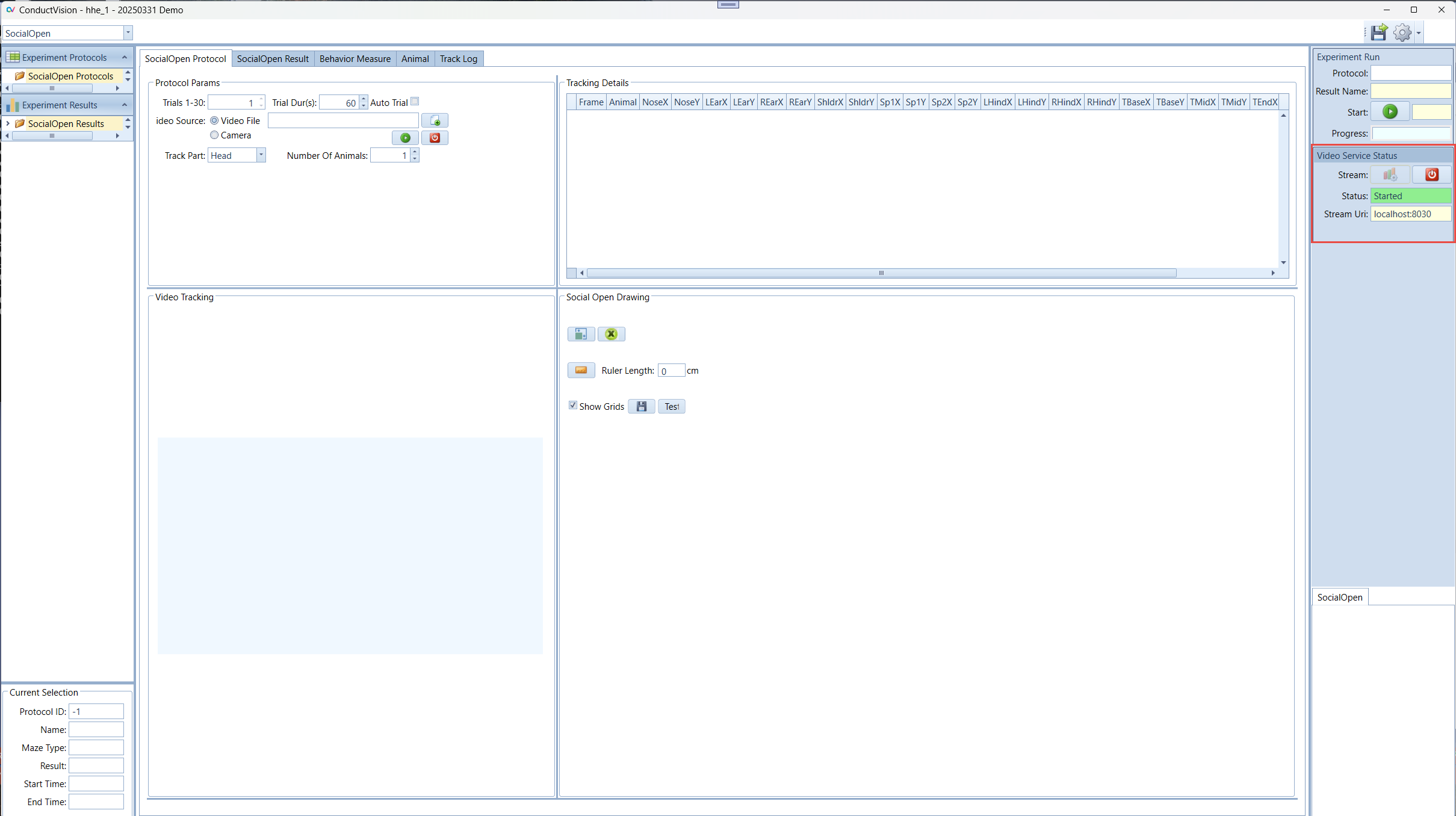Click the save grids disk icon
This screenshot has width=1456, height=816.
[641, 407]
